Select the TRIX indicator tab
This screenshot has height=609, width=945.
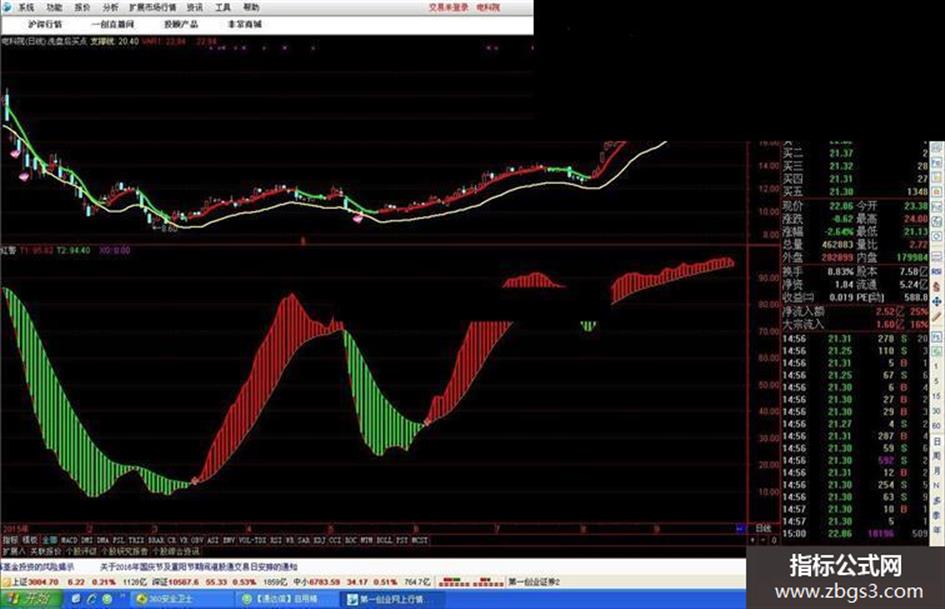point(136,540)
